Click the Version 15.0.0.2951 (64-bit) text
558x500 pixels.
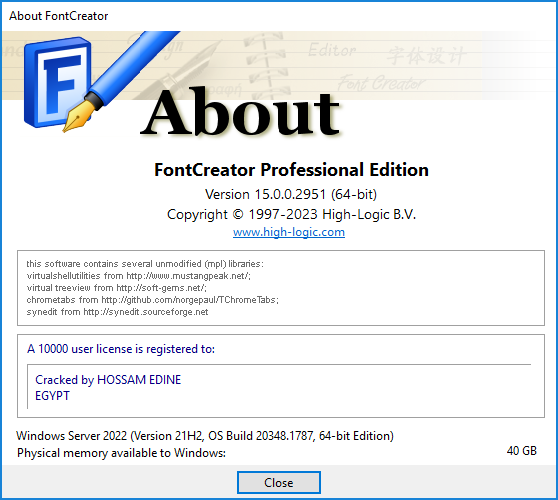[x=291, y=194]
